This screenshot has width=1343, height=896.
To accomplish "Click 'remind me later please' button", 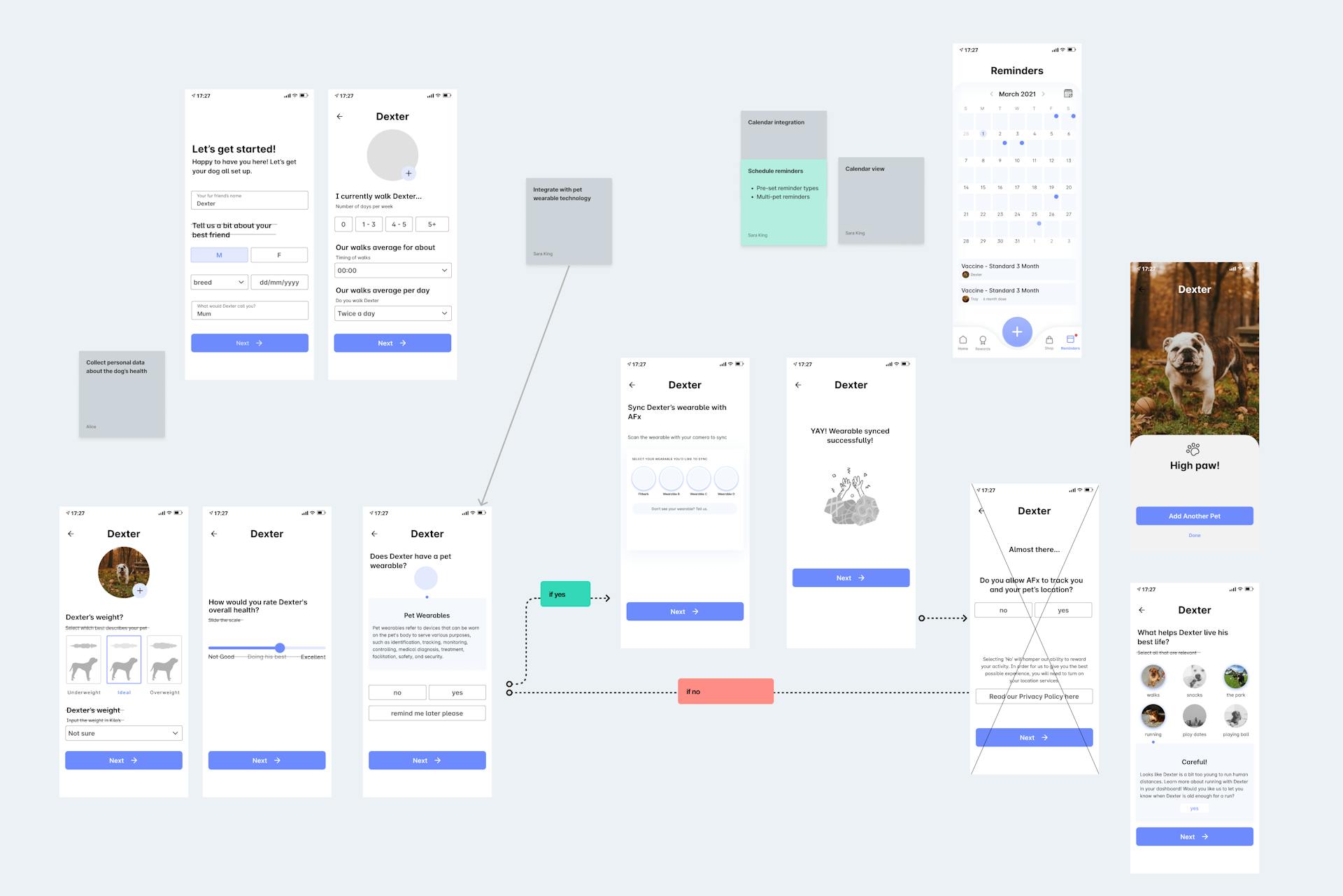I will (x=427, y=713).
